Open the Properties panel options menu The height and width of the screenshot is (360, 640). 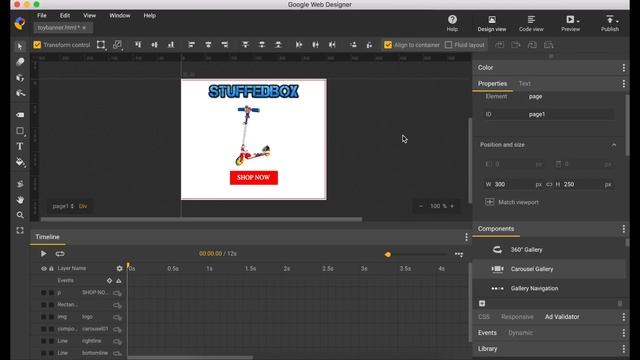tap(624, 84)
